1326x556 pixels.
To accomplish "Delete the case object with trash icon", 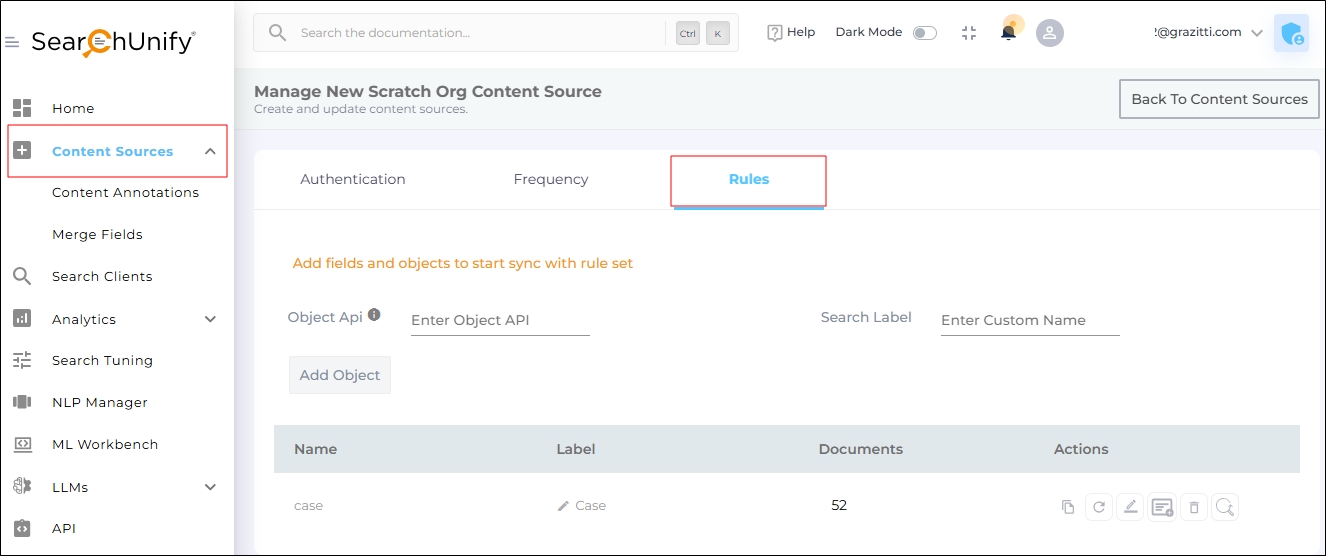I will (x=1193, y=507).
